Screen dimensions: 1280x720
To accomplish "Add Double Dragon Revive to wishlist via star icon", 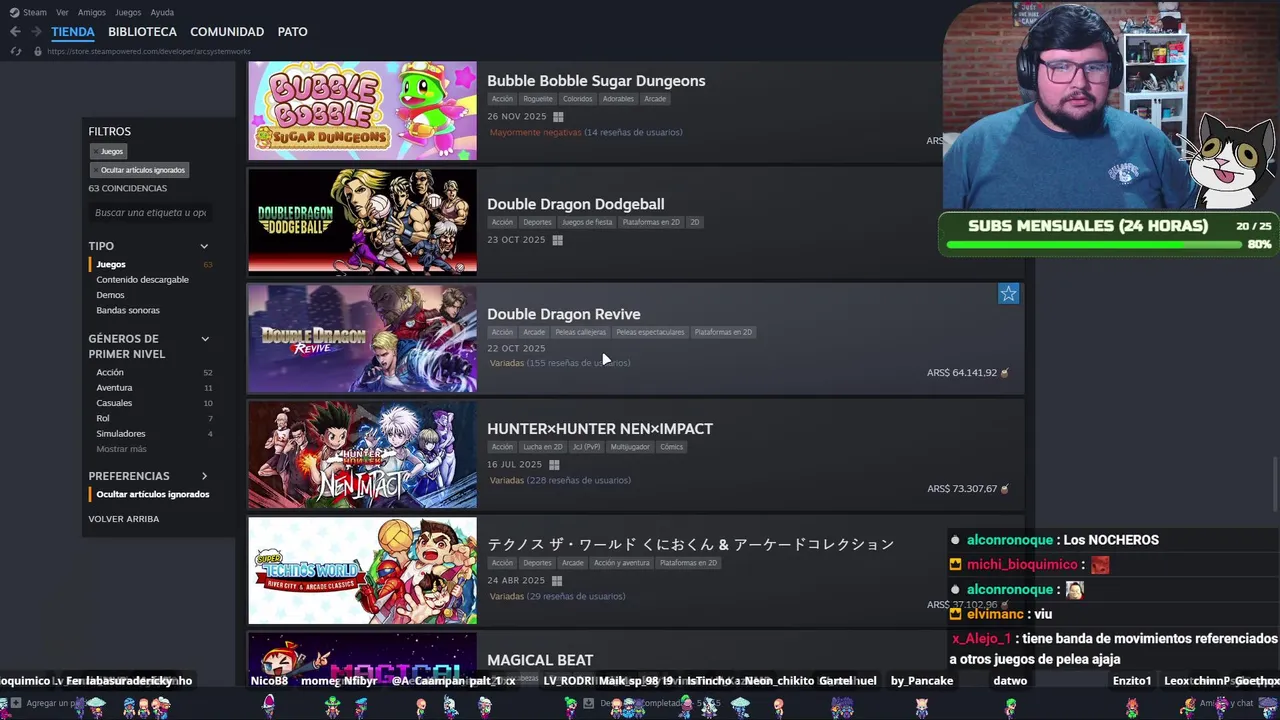I will [x=1008, y=294].
